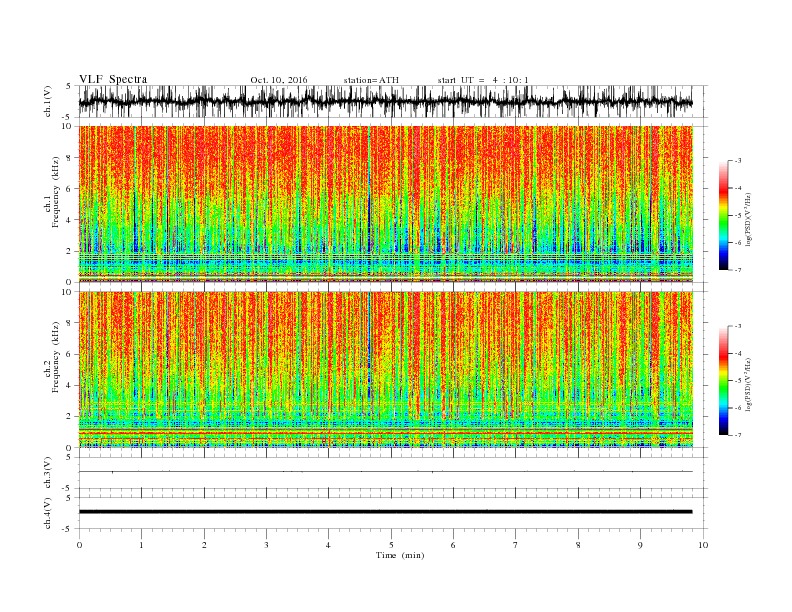The width and height of the screenshot is (792, 612).
Task: Click the "Time (min)" axis label
Action: pyautogui.click(x=400, y=555)
